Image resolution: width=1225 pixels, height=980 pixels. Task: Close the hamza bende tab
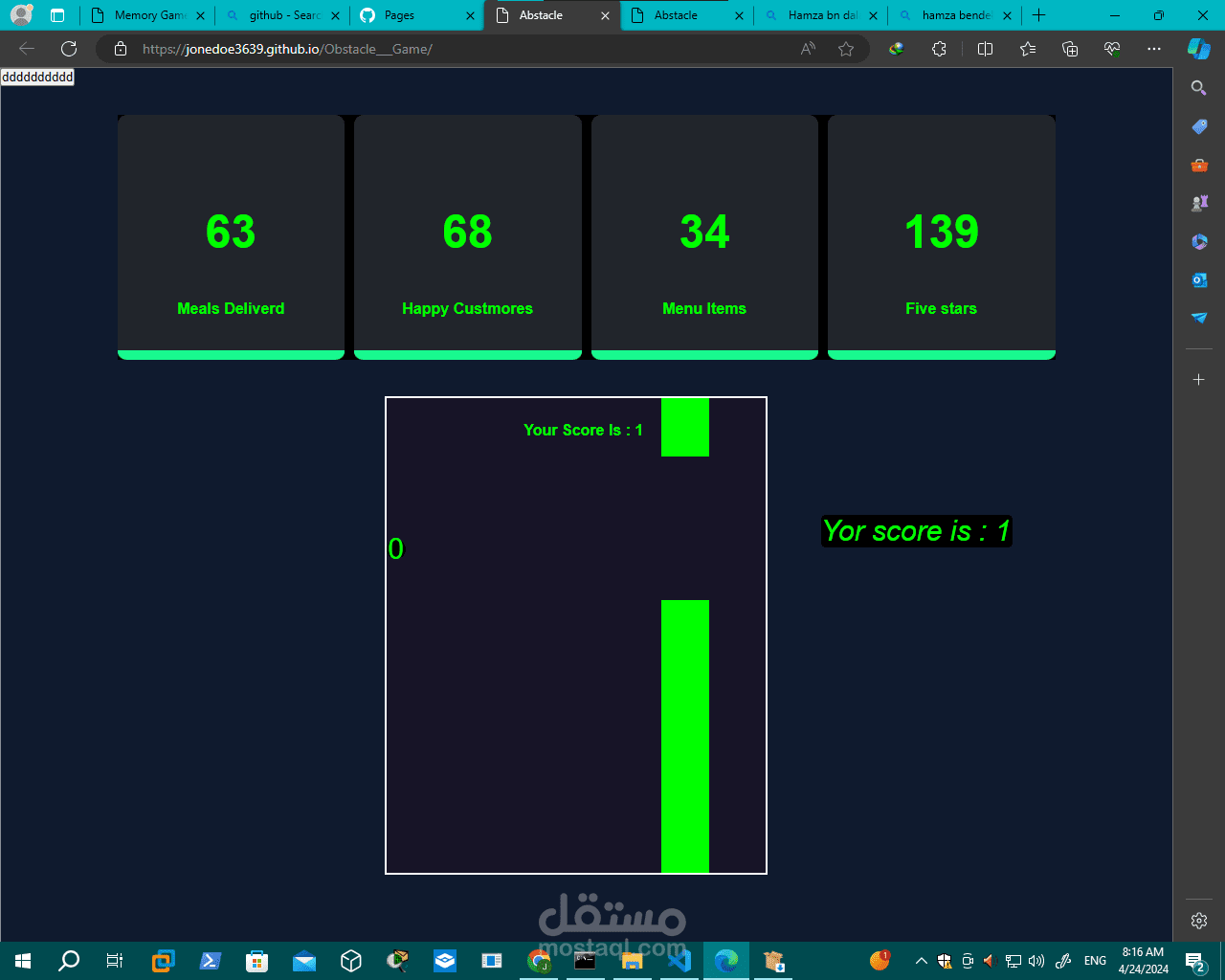(1007, 15)
